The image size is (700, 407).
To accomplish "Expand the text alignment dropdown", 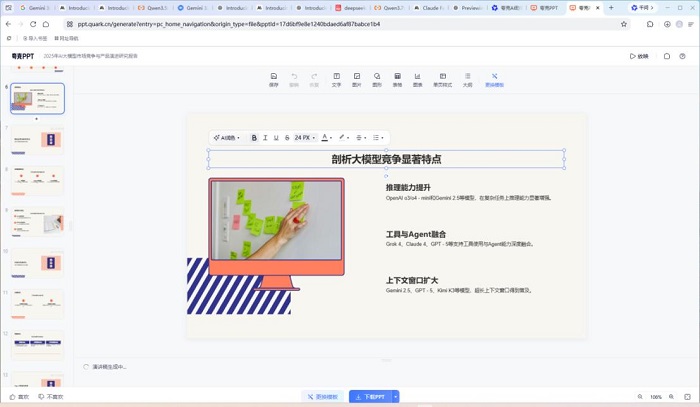I will click(x=361, y=138).
